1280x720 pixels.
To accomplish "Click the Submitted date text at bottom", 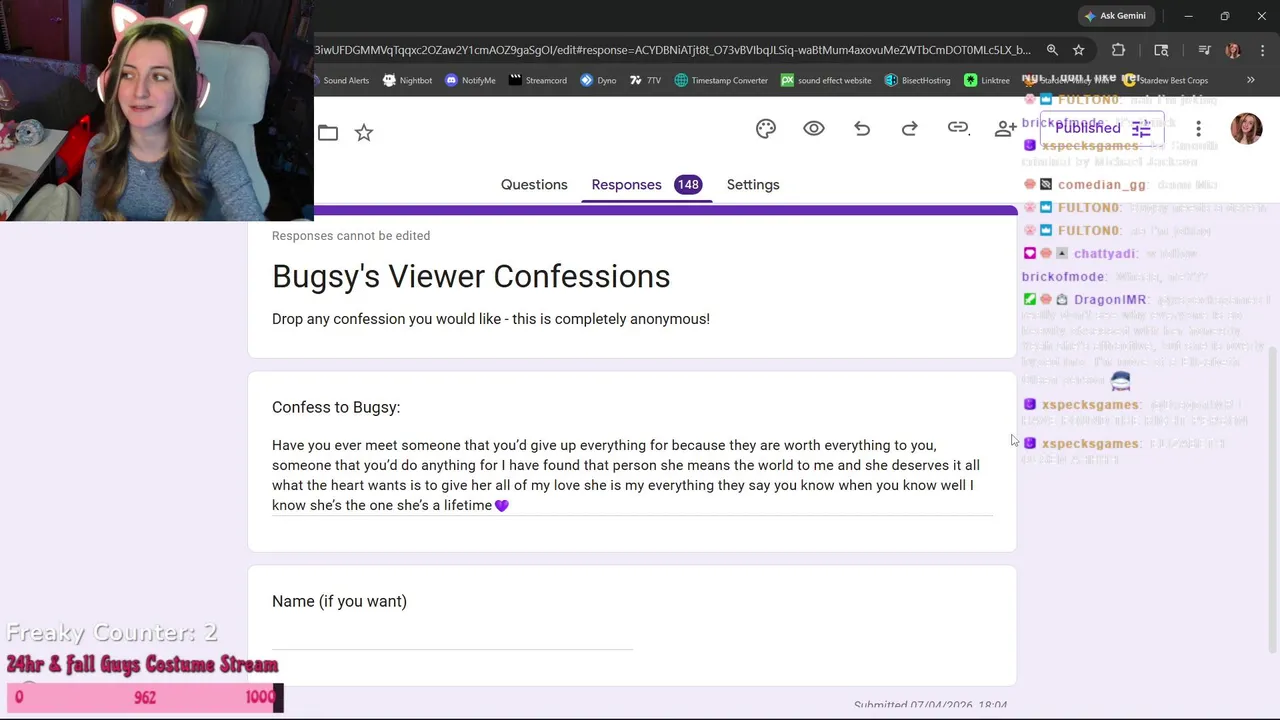I will pos(930,705).
